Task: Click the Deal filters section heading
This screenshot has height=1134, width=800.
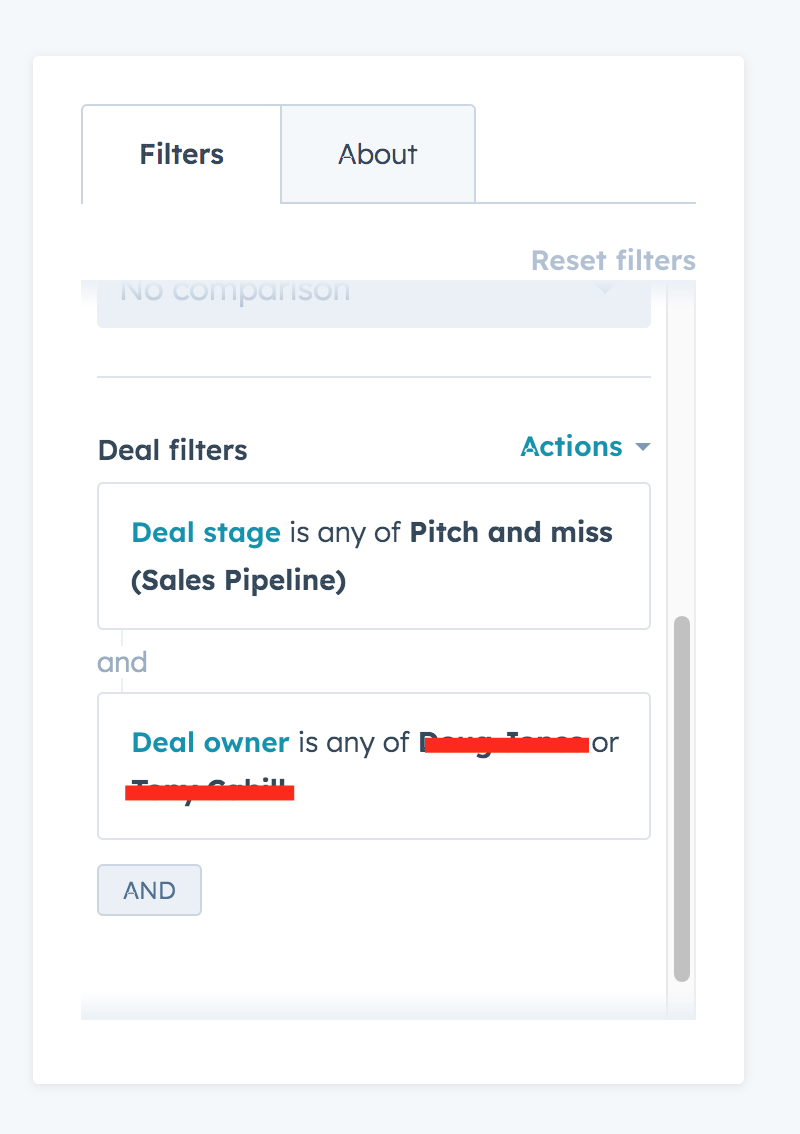Action: (171, 450)
